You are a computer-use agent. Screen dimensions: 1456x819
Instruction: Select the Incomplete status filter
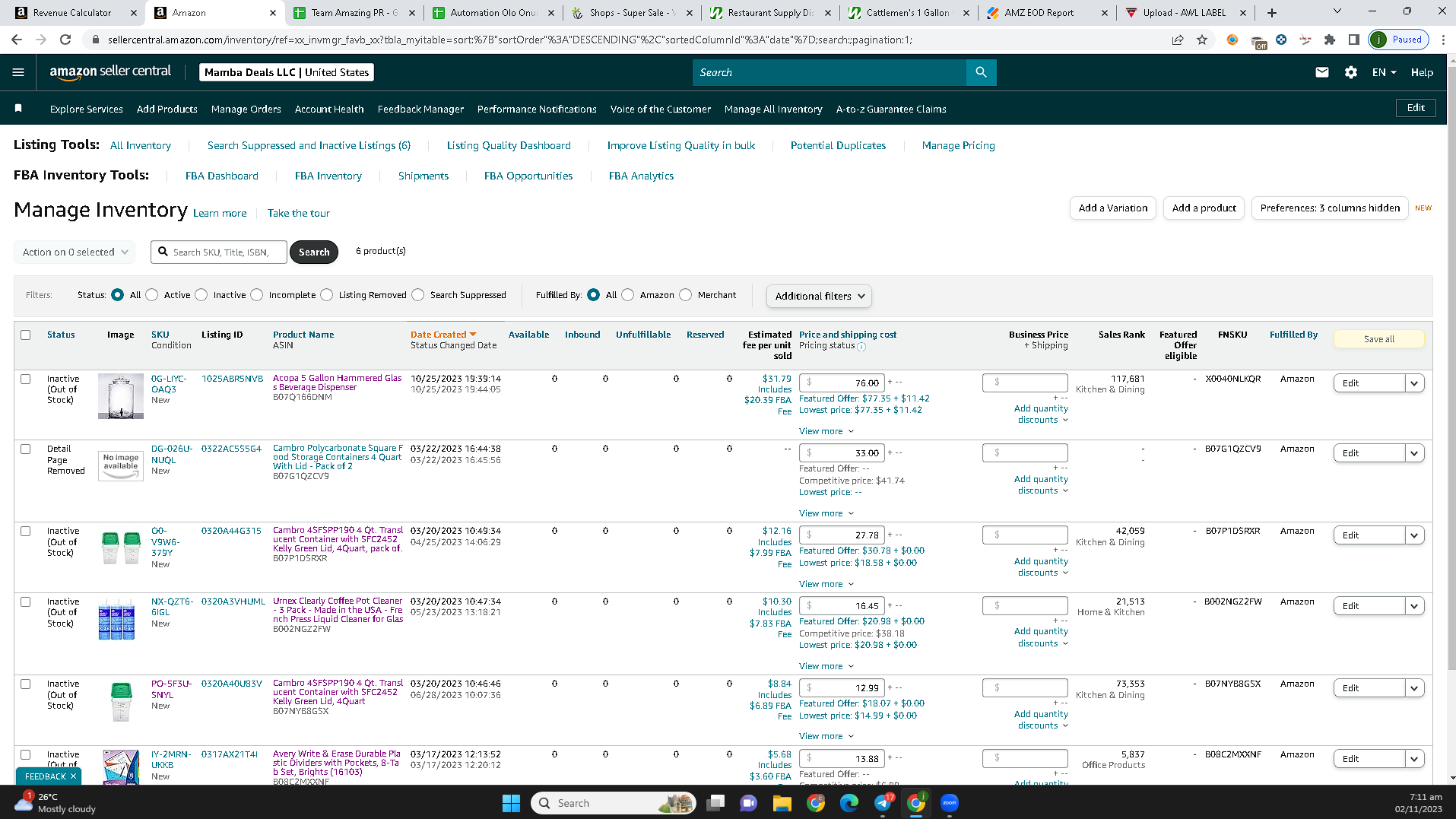pos(257,295)
